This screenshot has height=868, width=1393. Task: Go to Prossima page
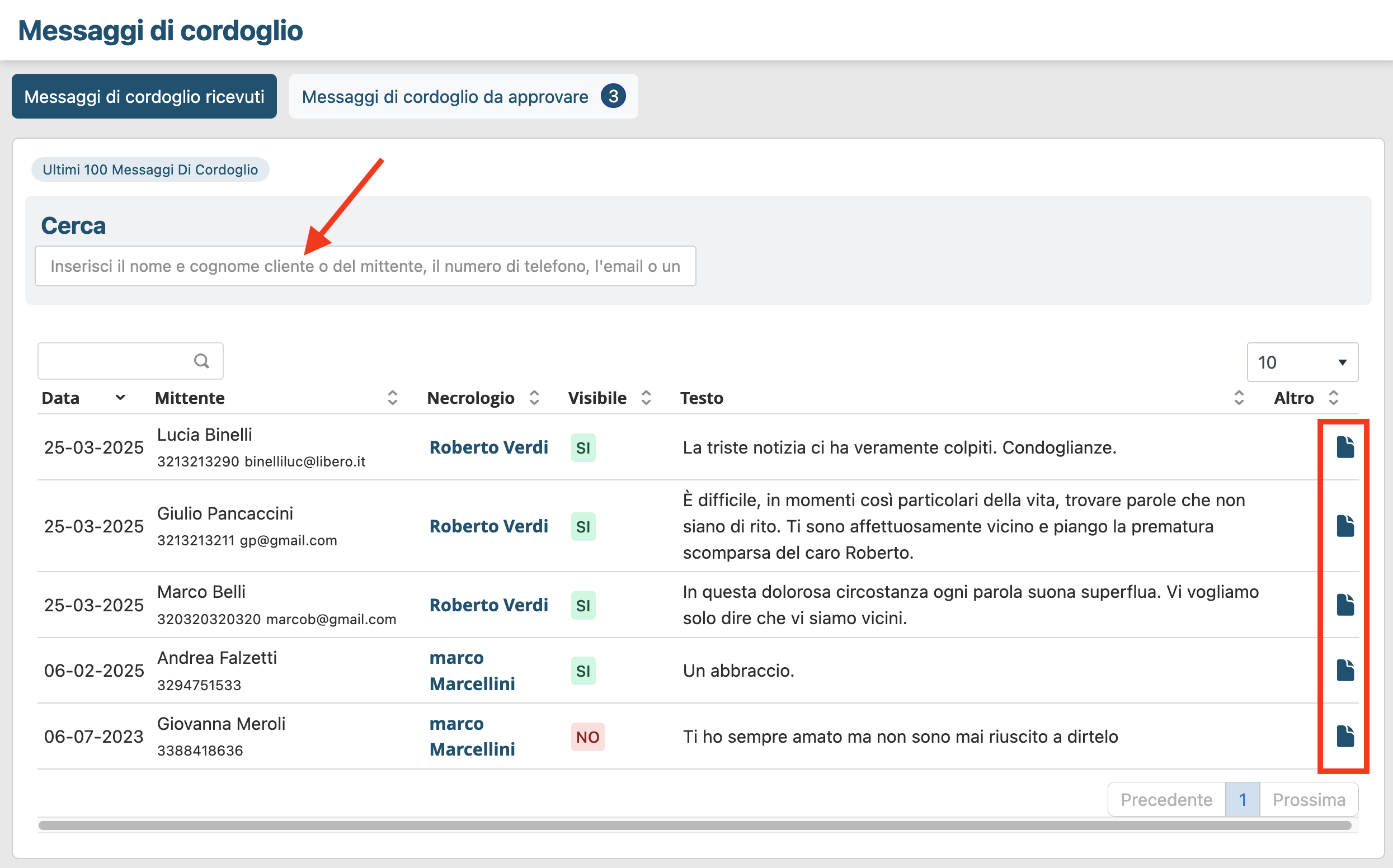1309,799
